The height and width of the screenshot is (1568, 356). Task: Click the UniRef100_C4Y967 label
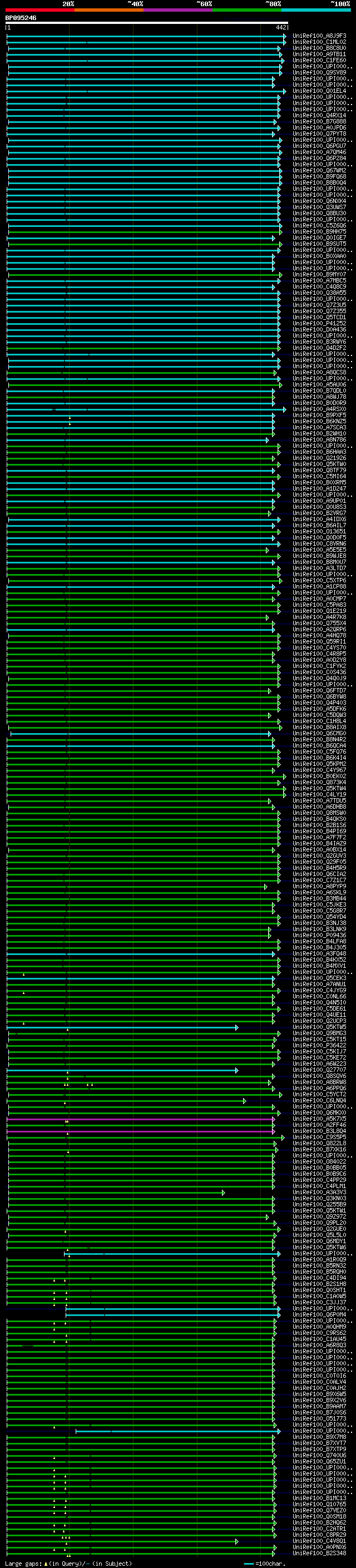coord(319,770)
